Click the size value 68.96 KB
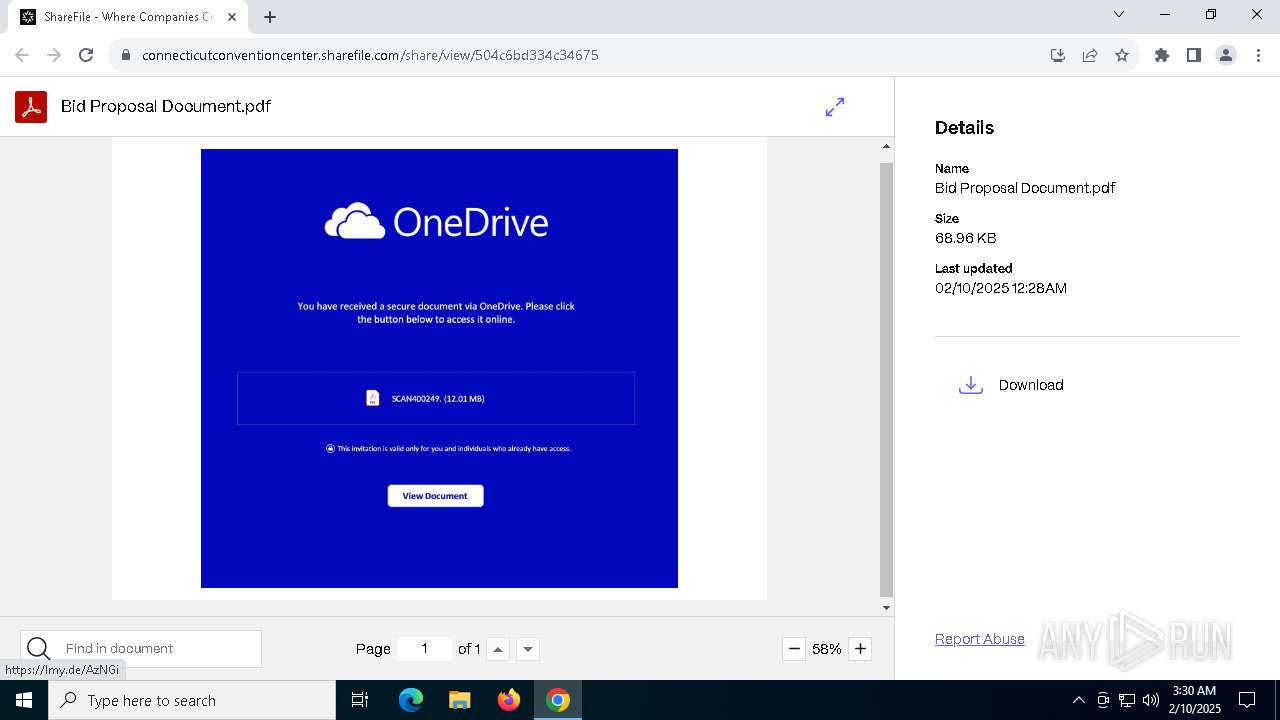The image size is (1280, 720). [965, 238]
